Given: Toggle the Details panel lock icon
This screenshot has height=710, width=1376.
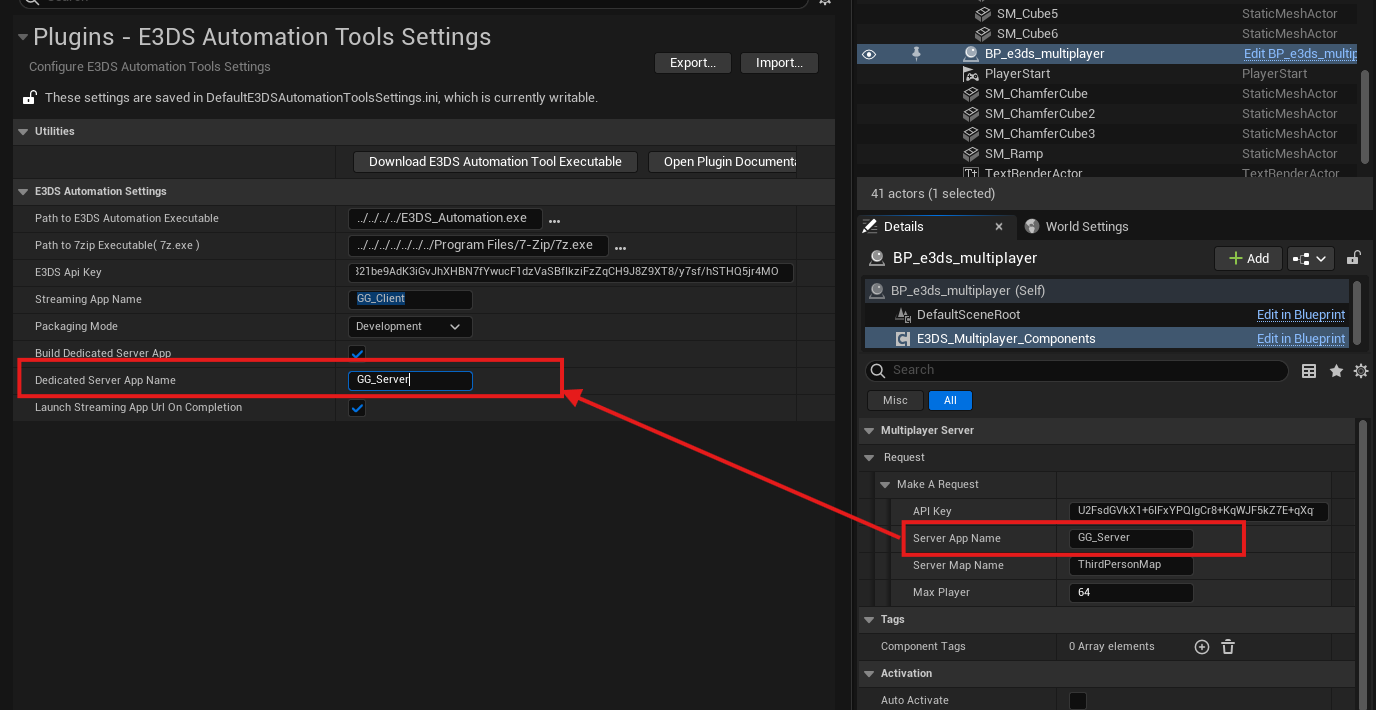Looking at the screenshot, I should coord(1353,258).
